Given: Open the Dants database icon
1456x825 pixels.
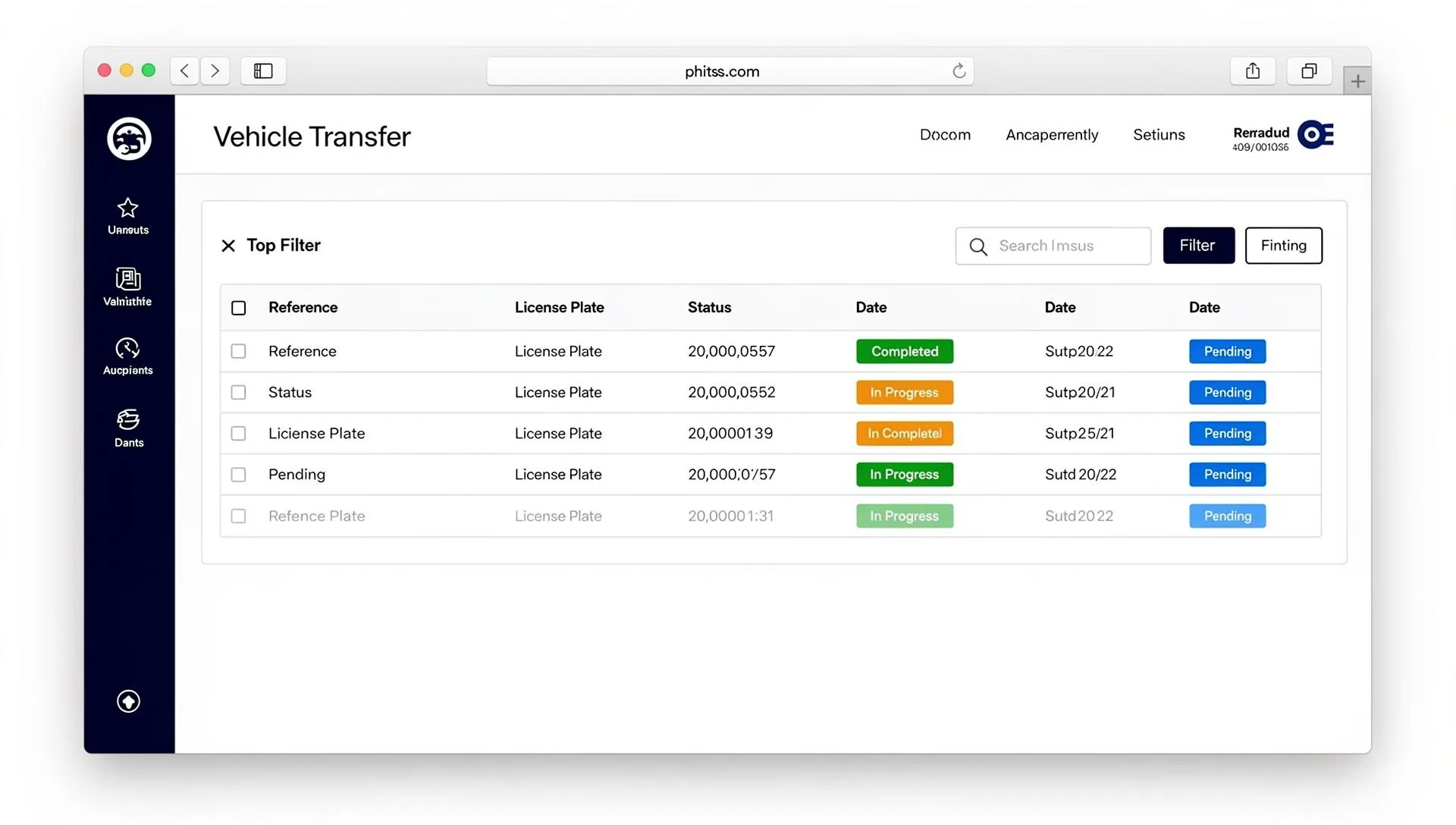Looking at the screenshot, I should tap(128, 419).
